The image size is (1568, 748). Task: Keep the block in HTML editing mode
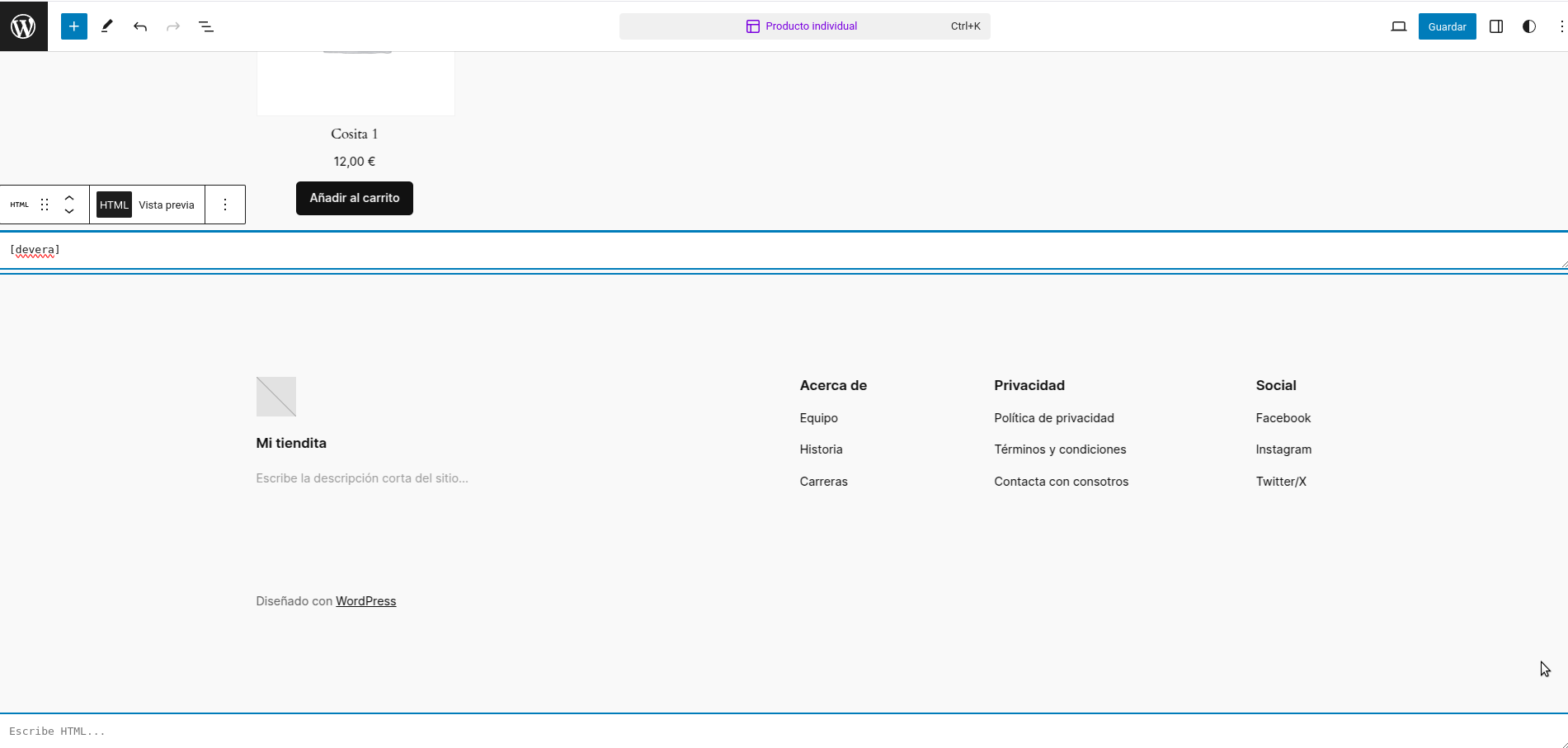click(x=113, y=205)
